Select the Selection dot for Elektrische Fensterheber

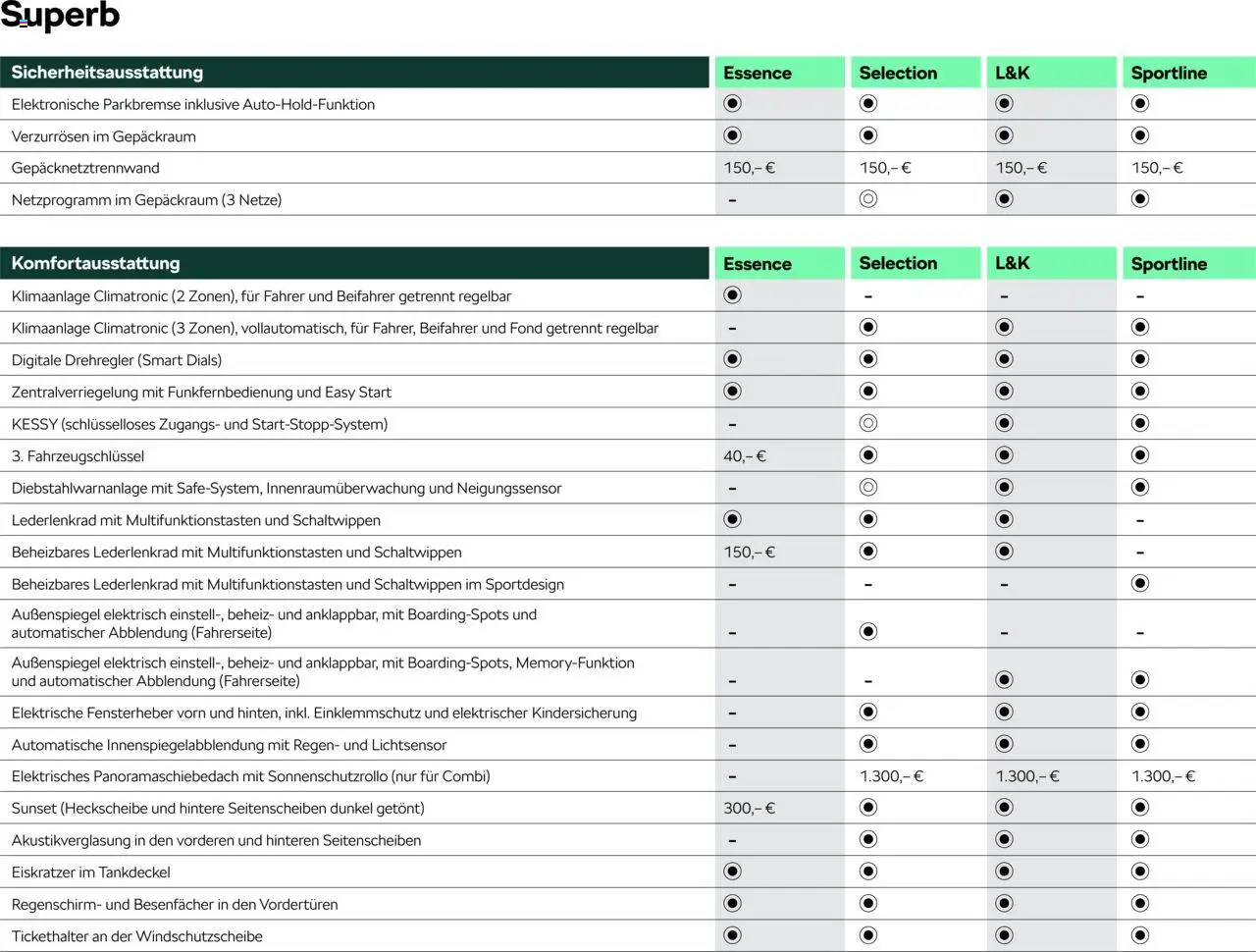click(x=868, y=712)
